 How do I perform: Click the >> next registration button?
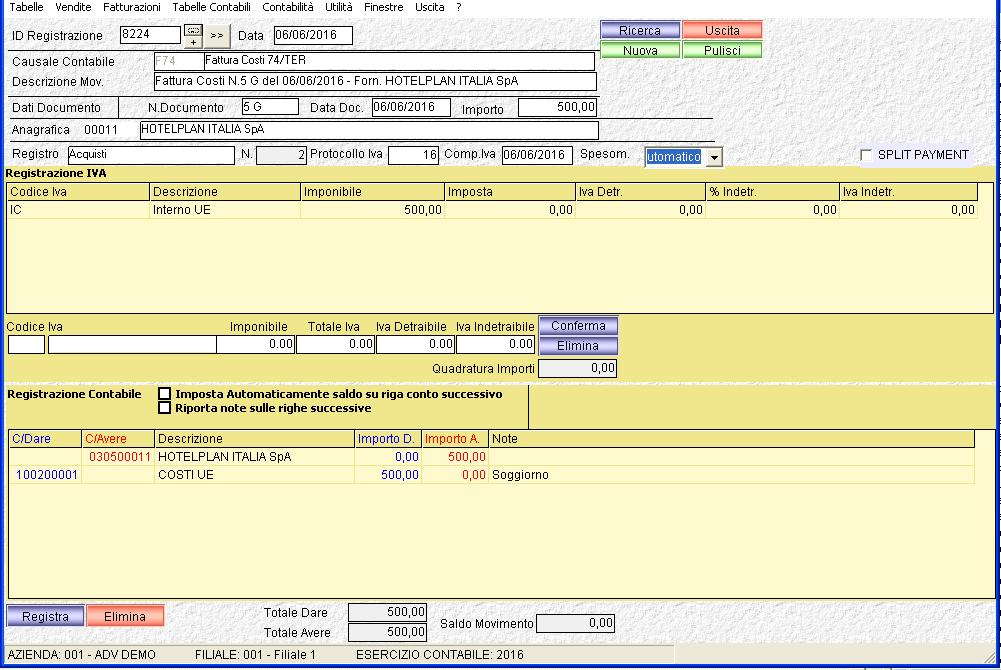tap(218, 36)
